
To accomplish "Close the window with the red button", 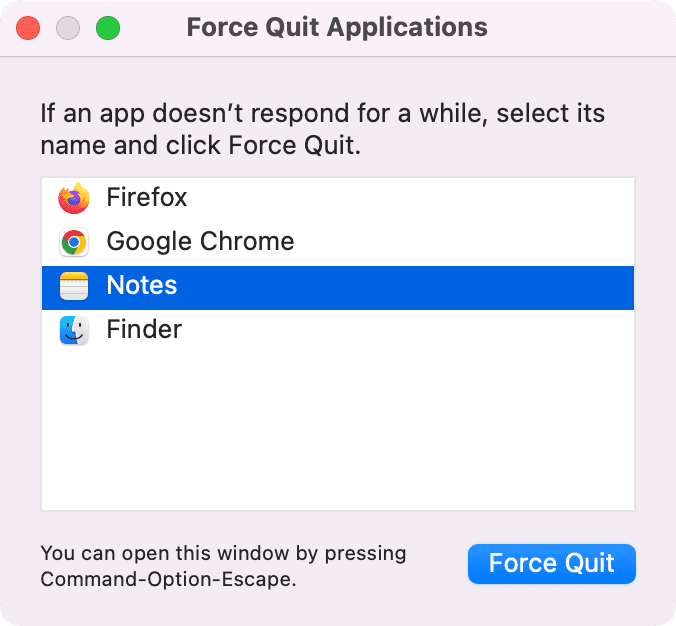I will [28, 28].
